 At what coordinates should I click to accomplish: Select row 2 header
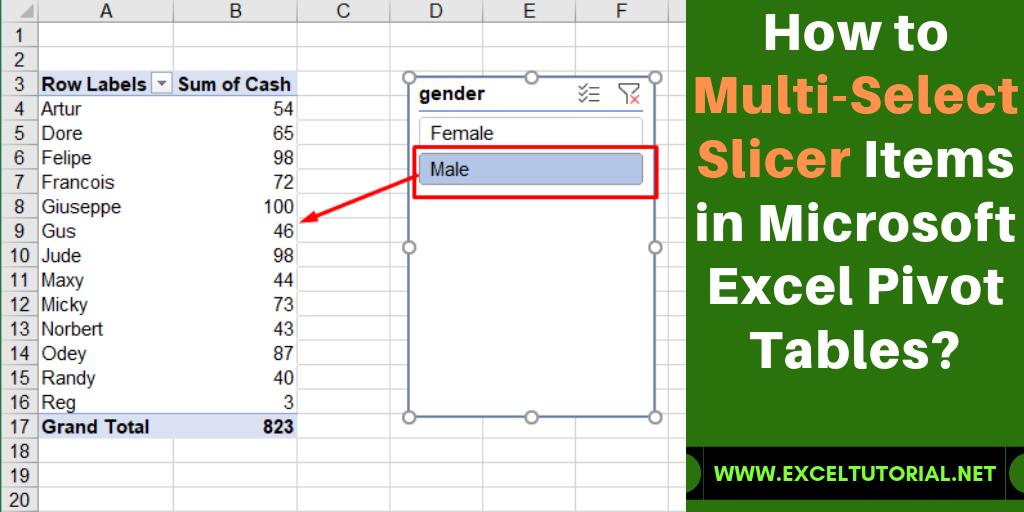pos(19,59)
